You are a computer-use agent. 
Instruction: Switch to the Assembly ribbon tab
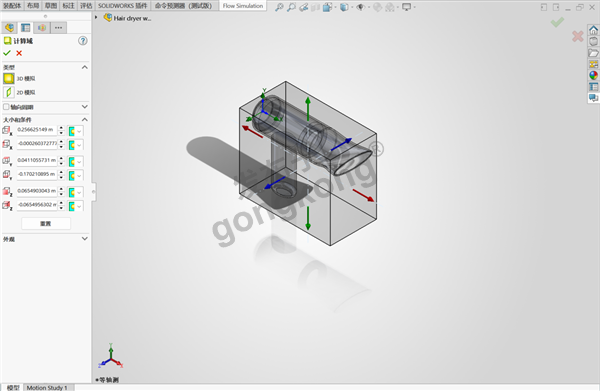12,5
